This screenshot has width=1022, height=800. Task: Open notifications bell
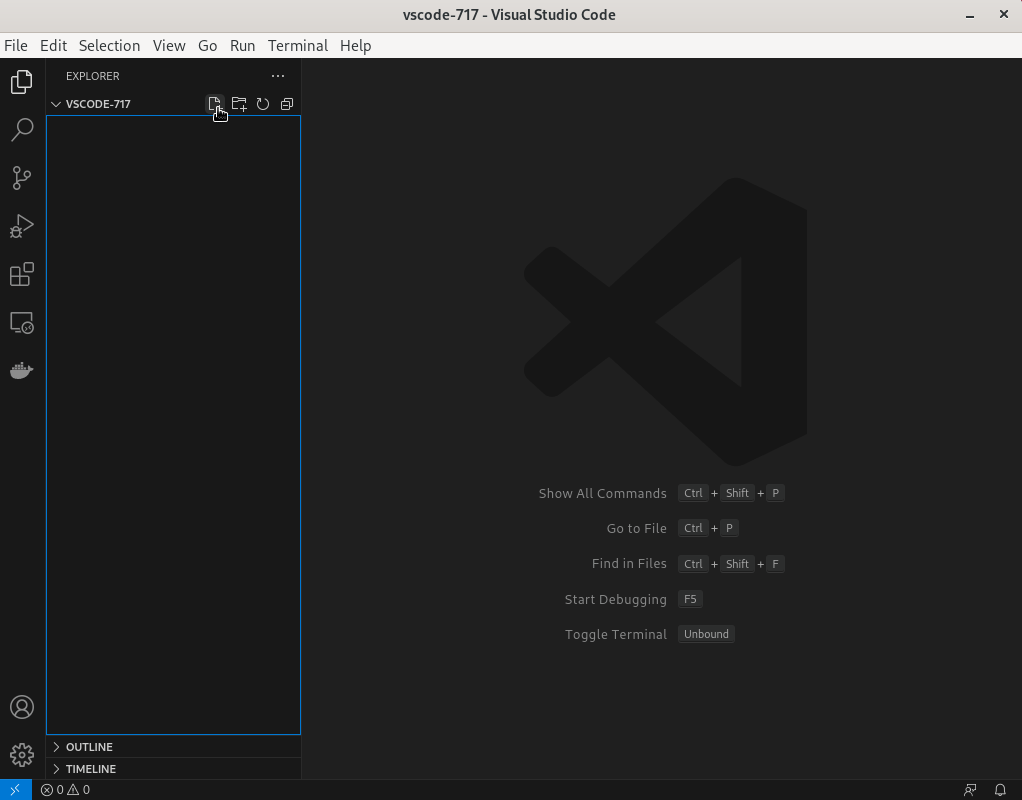tap(1000, 790)
